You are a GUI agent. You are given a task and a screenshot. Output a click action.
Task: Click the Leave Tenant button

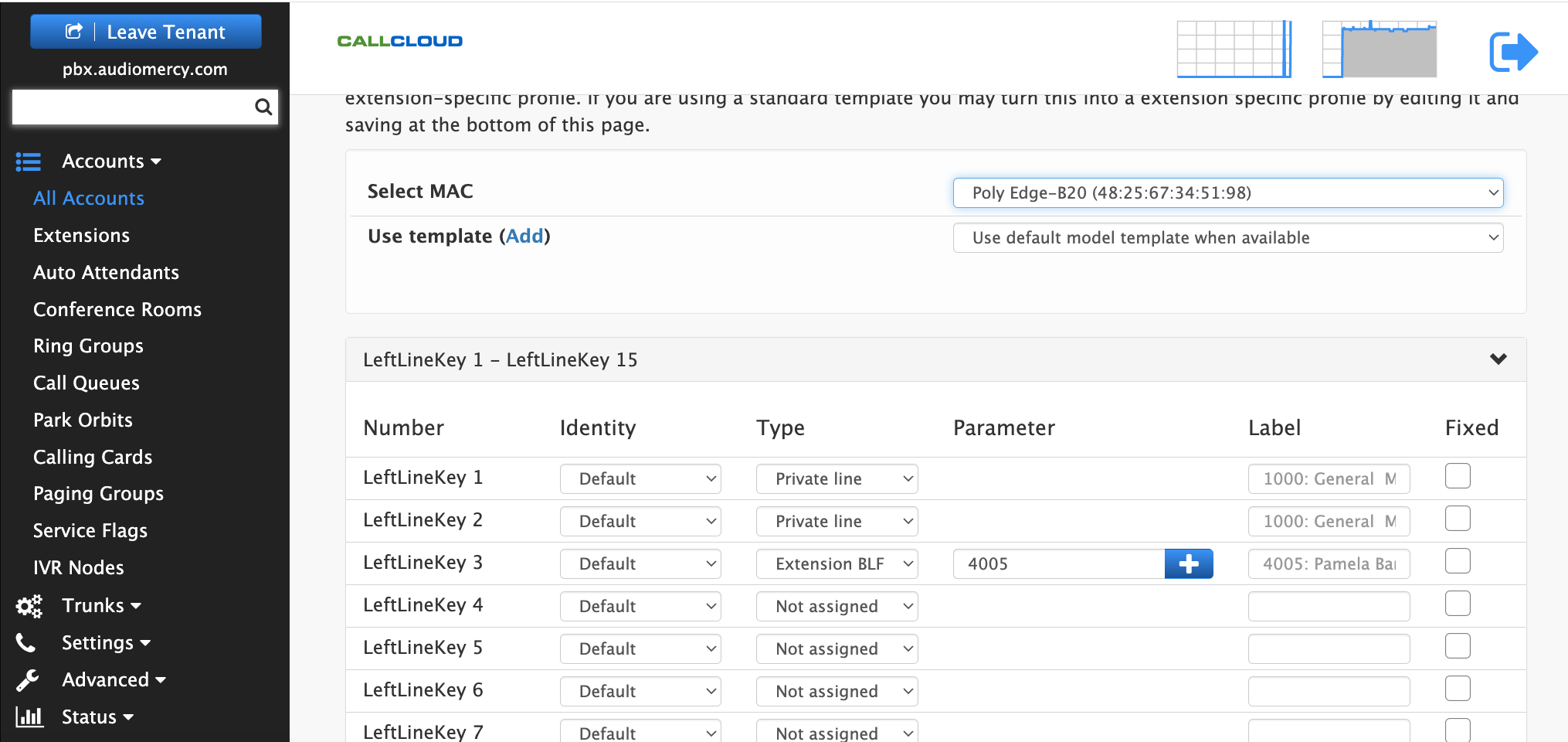coord(146,32)
